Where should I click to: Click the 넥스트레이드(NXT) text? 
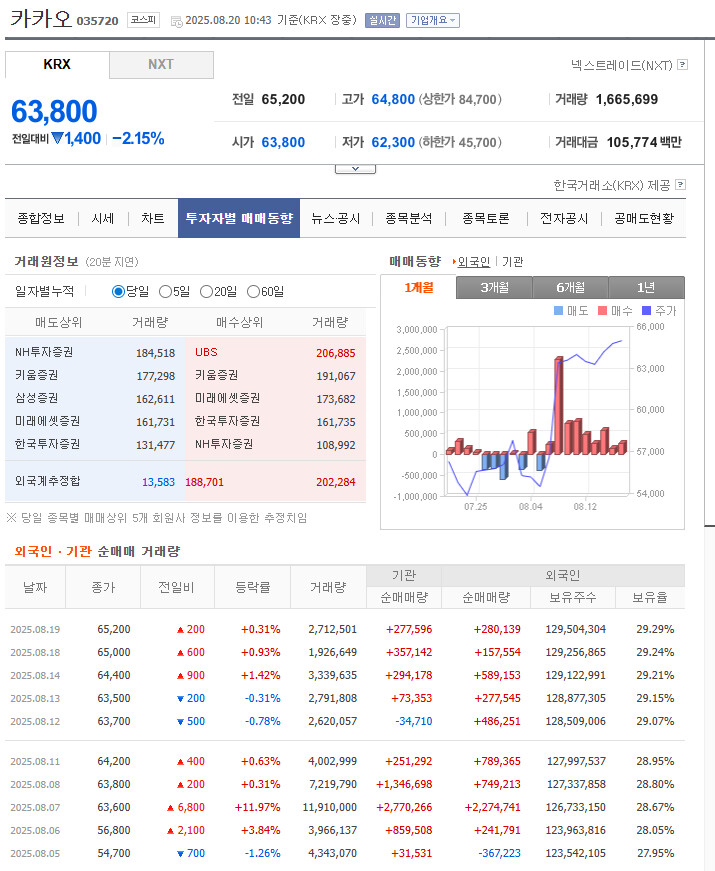pos(622,65)
